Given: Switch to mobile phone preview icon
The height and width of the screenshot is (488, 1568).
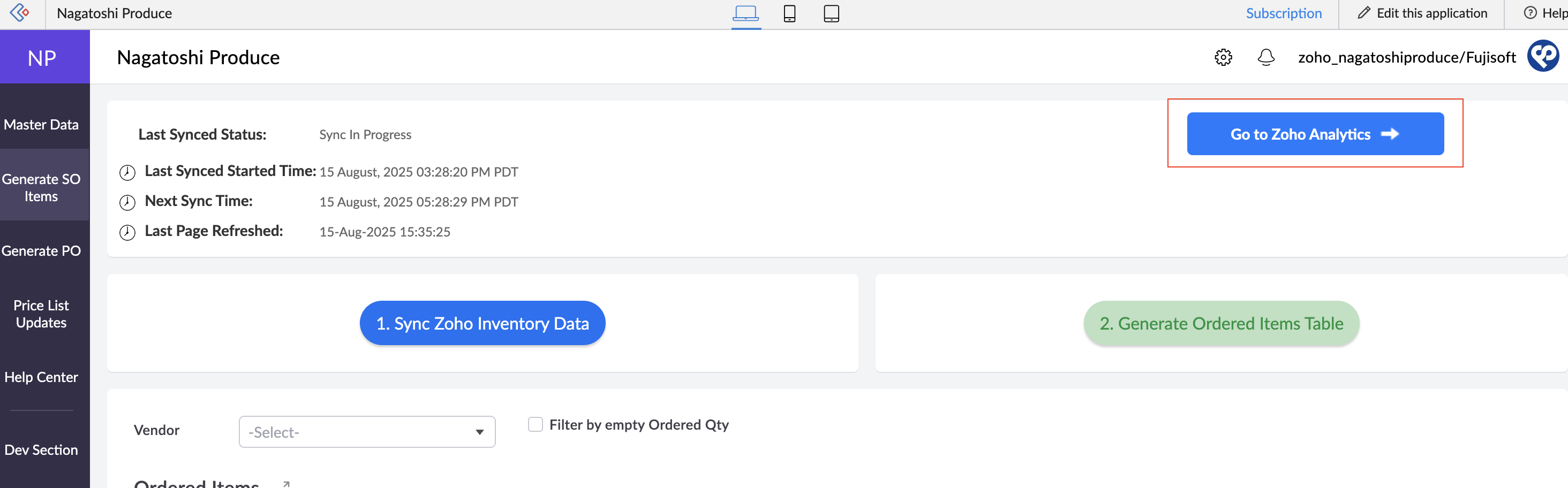Looking at the screenshot, I should [x=789, y=13].
